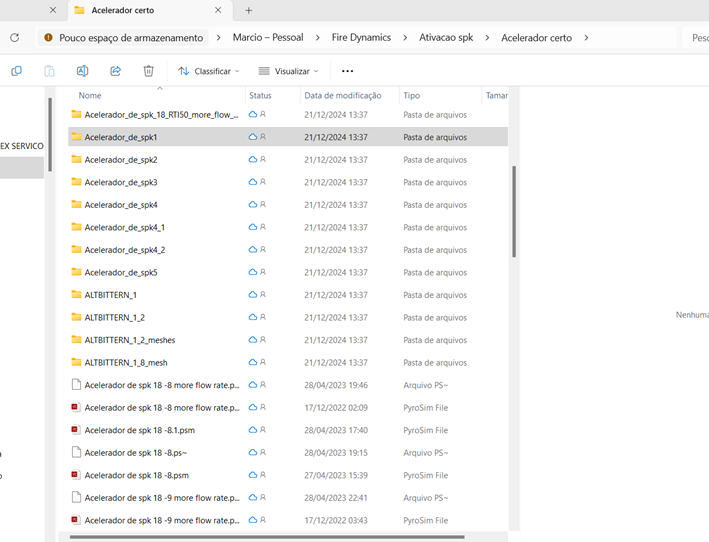Click date 27/04/2023 15:39 cell

[x=336, y=475]
